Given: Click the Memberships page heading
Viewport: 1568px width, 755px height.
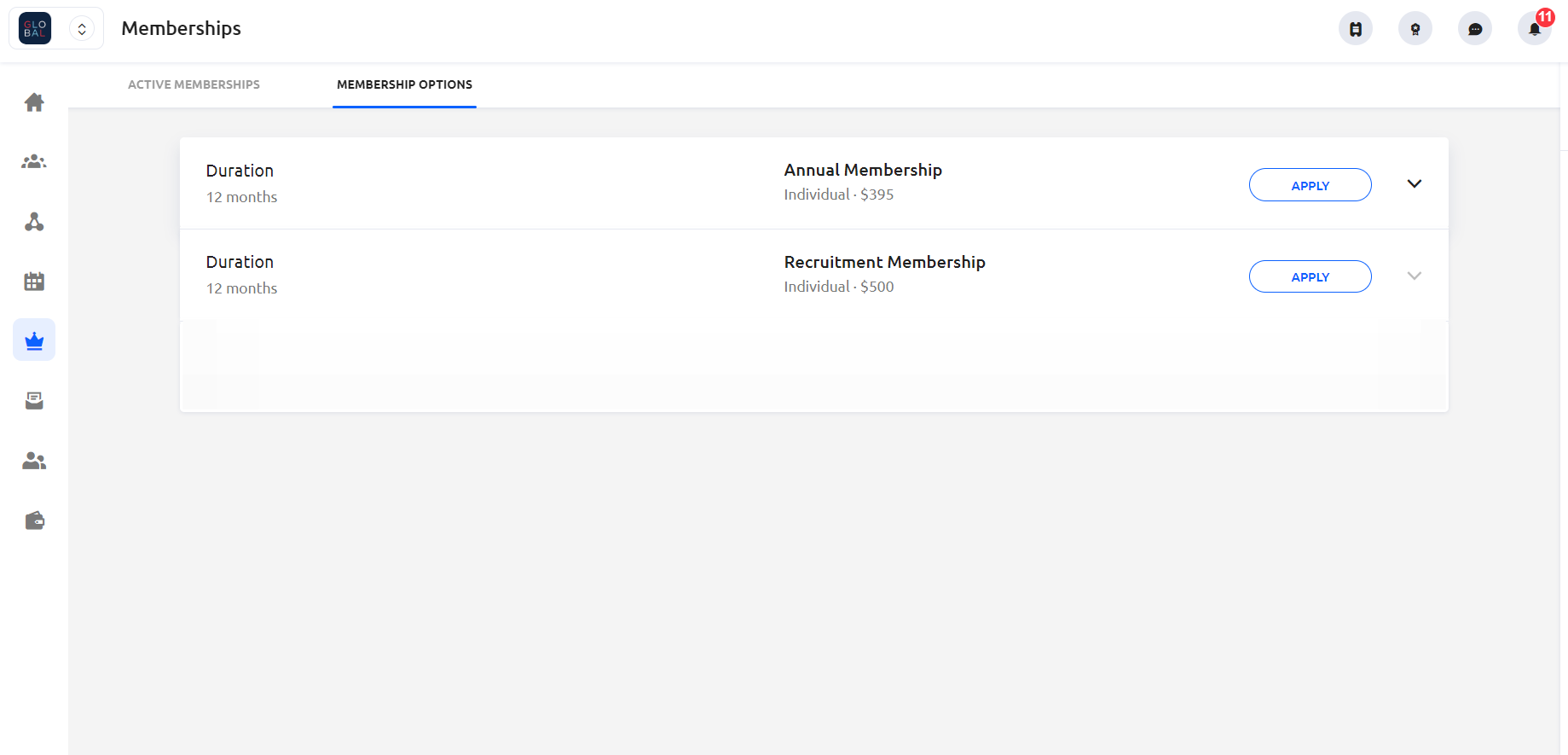Looking at the screenshot, I should point(182,28).
